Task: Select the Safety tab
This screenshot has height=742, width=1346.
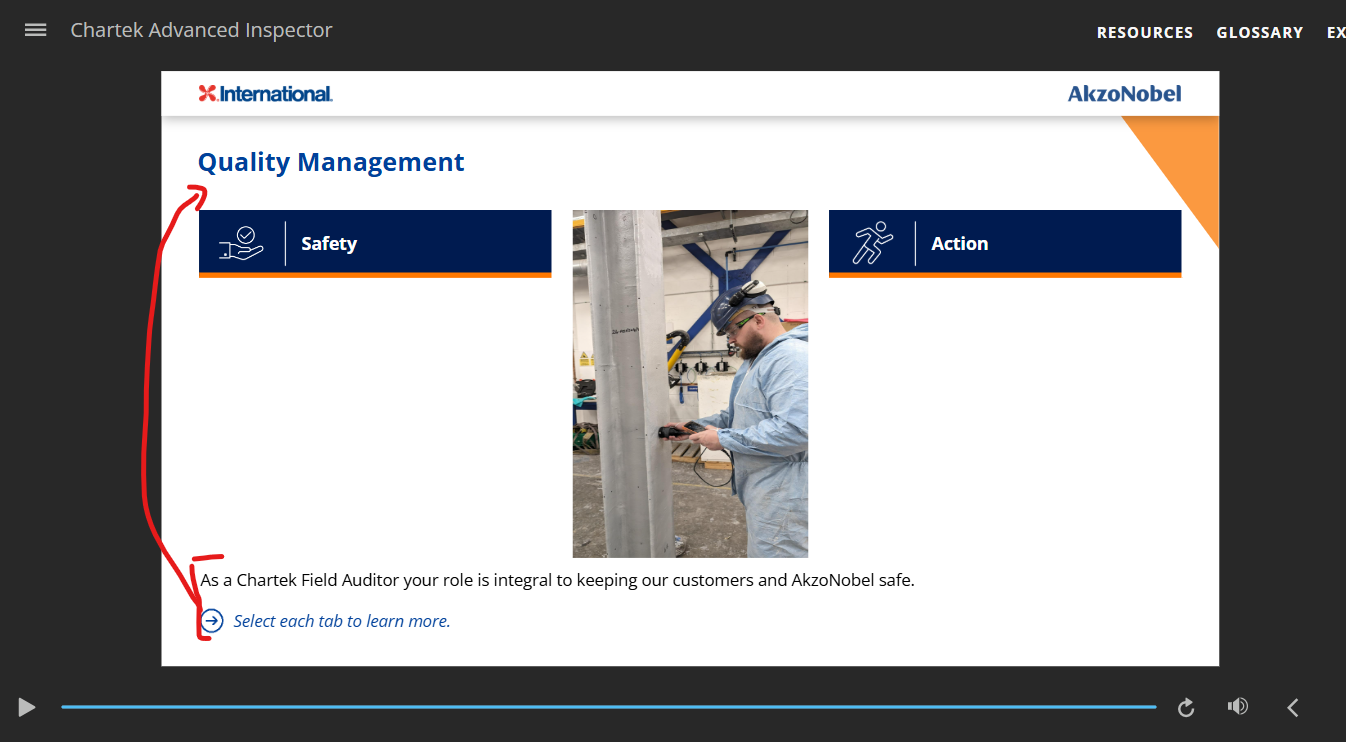Action: pos(375,243)
